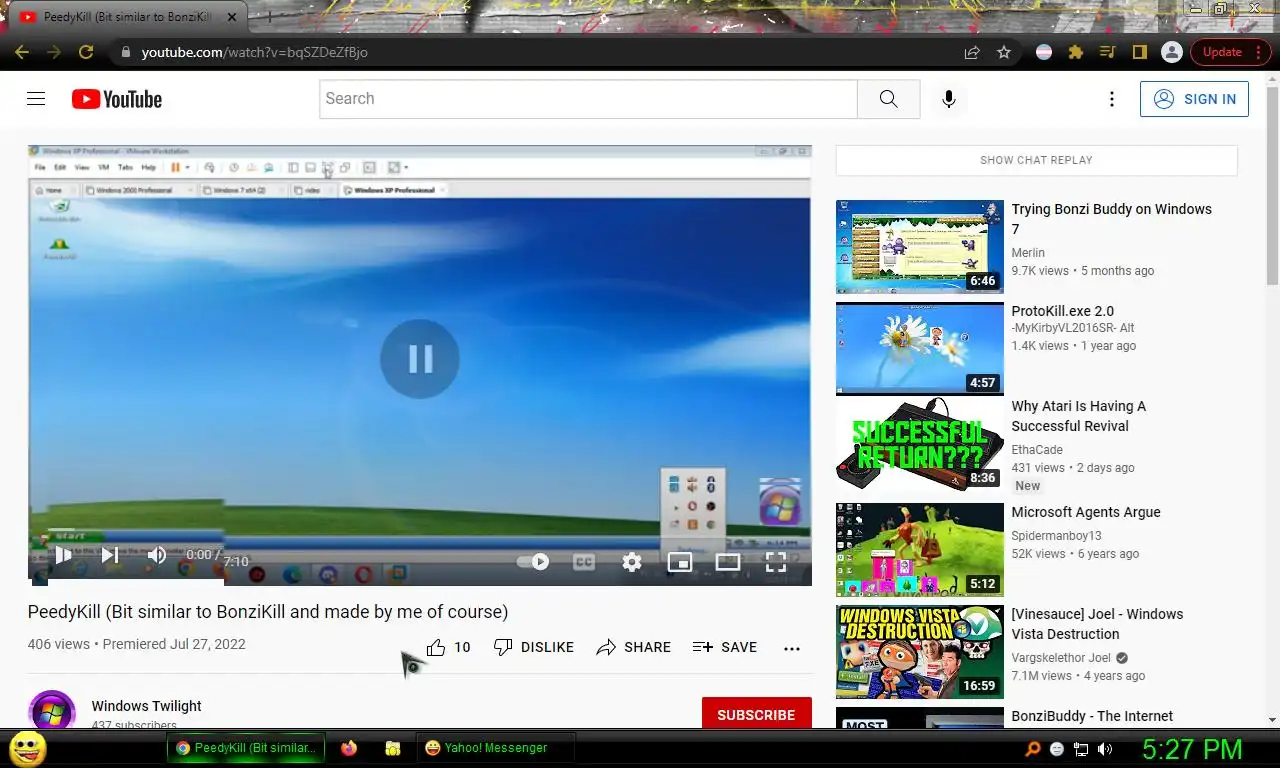Click the 5:27 PM taskbar clock
This screenshot has width=1280, height=768.
[1192, 749]
